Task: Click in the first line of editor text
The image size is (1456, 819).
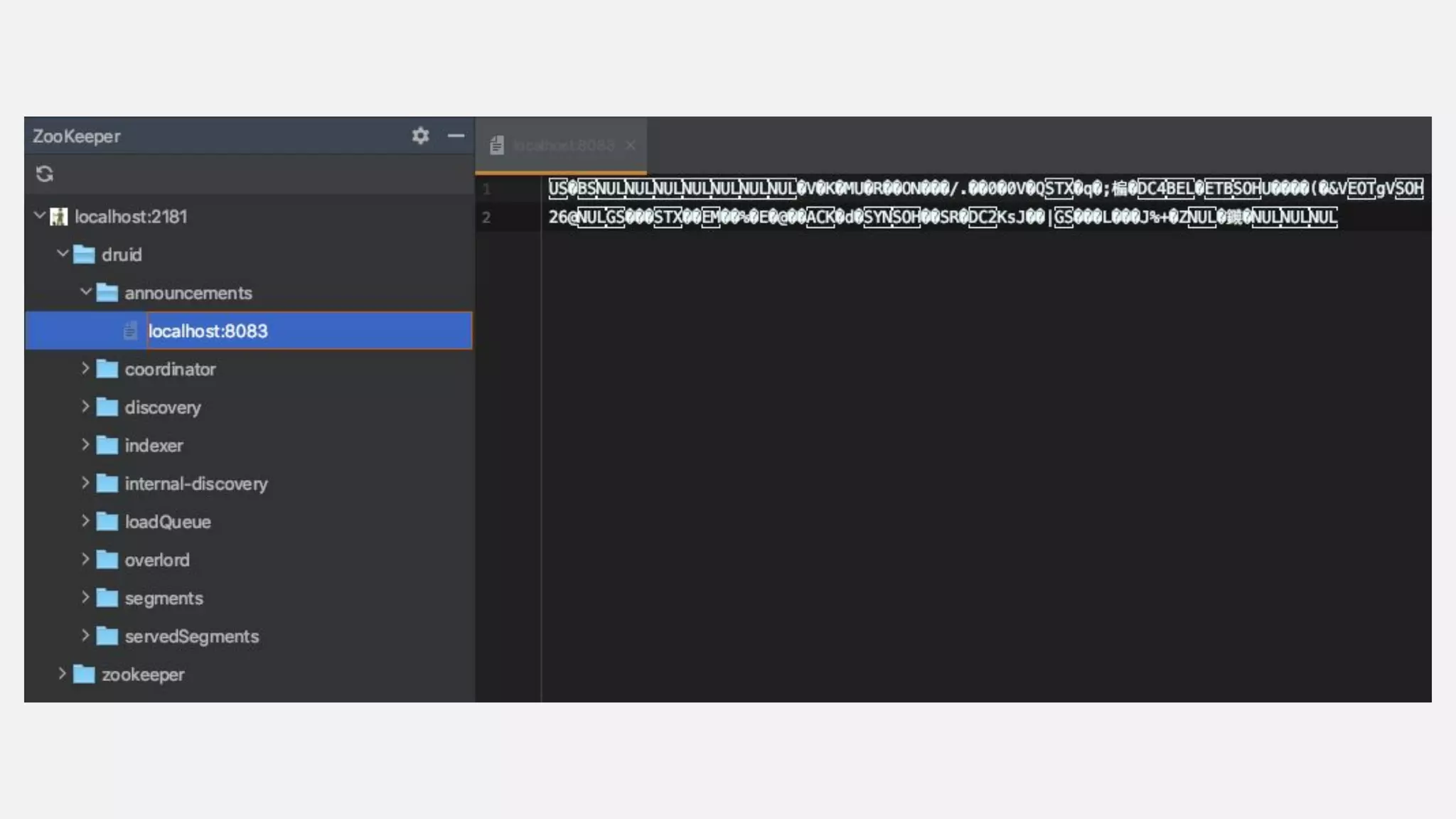Action: pyautogui.click(x=924, y=188)
